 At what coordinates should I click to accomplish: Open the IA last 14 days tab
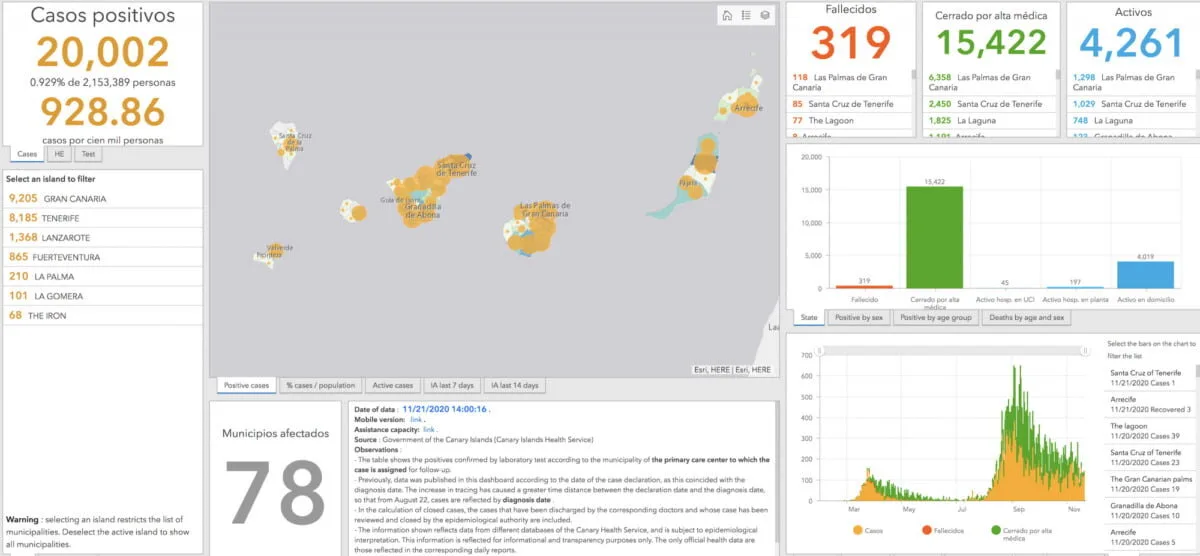click(x=515, y=385)
